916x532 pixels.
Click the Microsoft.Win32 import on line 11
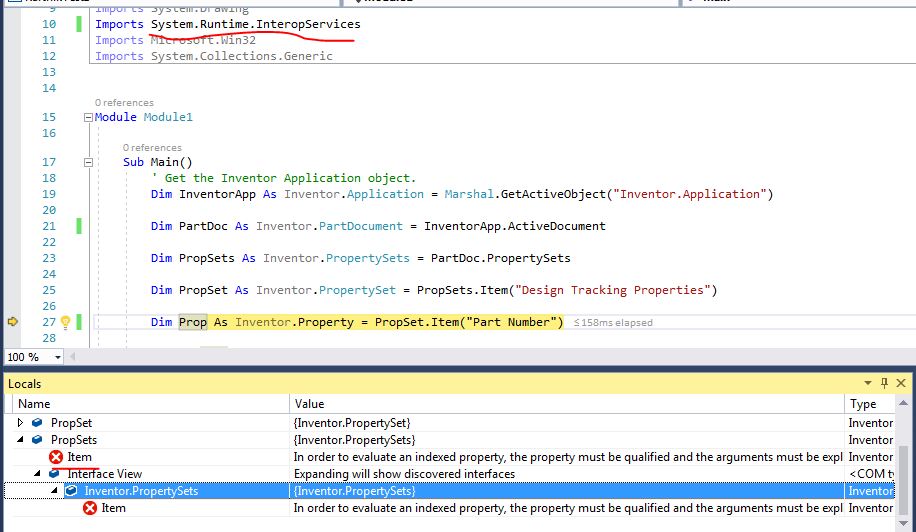(203, 40)
